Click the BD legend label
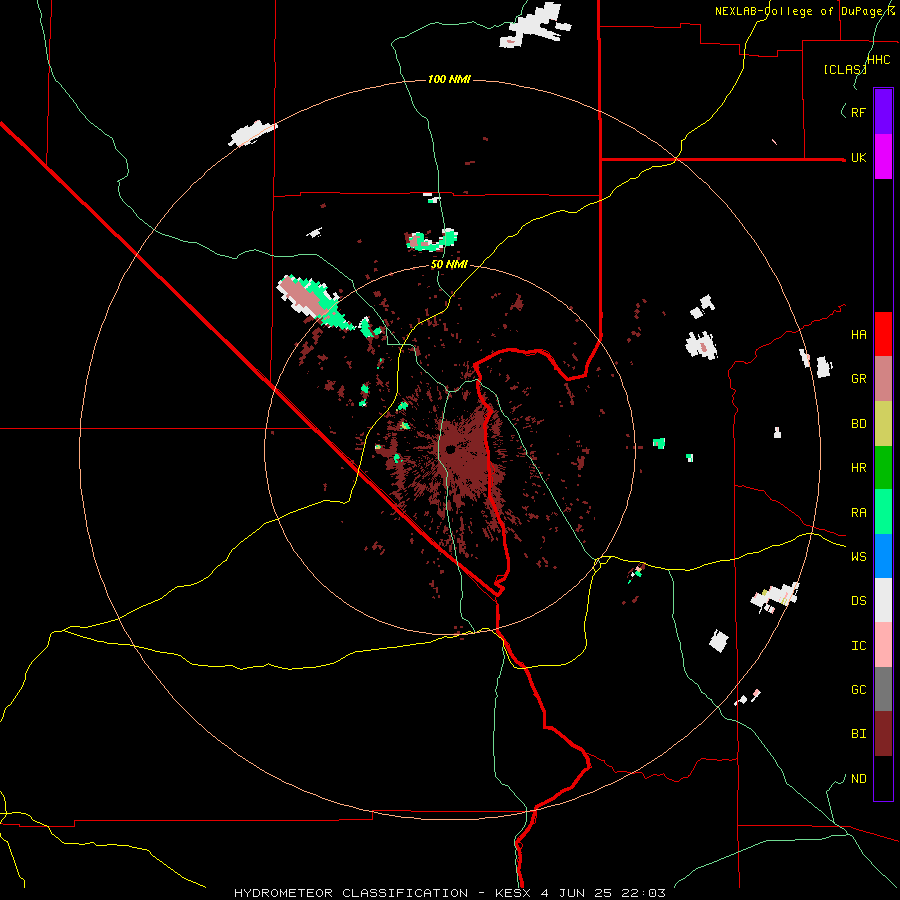Image resolution: width=900 pixels, height=900 pixels. click(858, 424)
